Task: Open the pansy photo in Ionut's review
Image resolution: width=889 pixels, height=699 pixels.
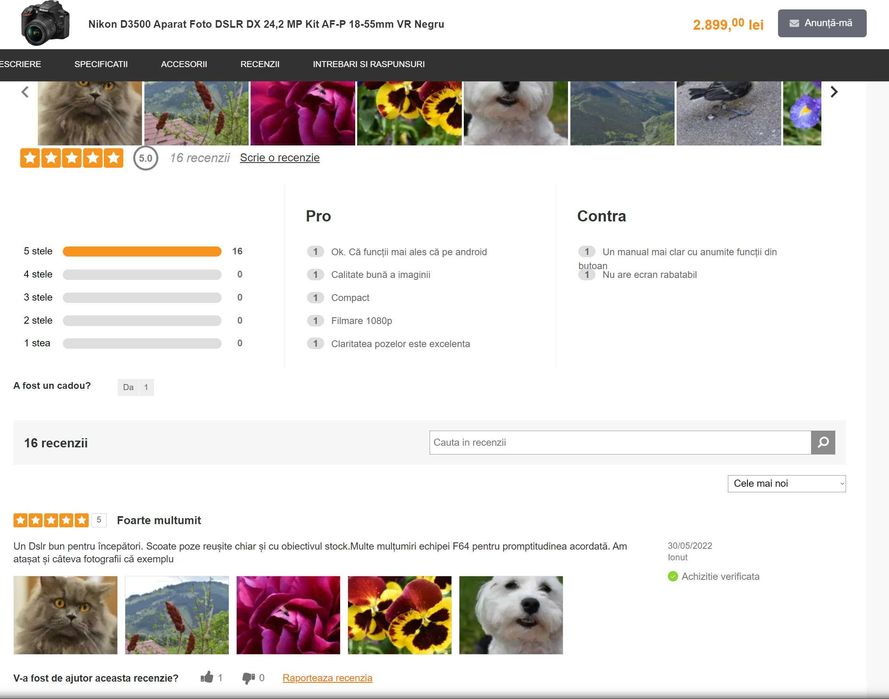Action: 400,615
